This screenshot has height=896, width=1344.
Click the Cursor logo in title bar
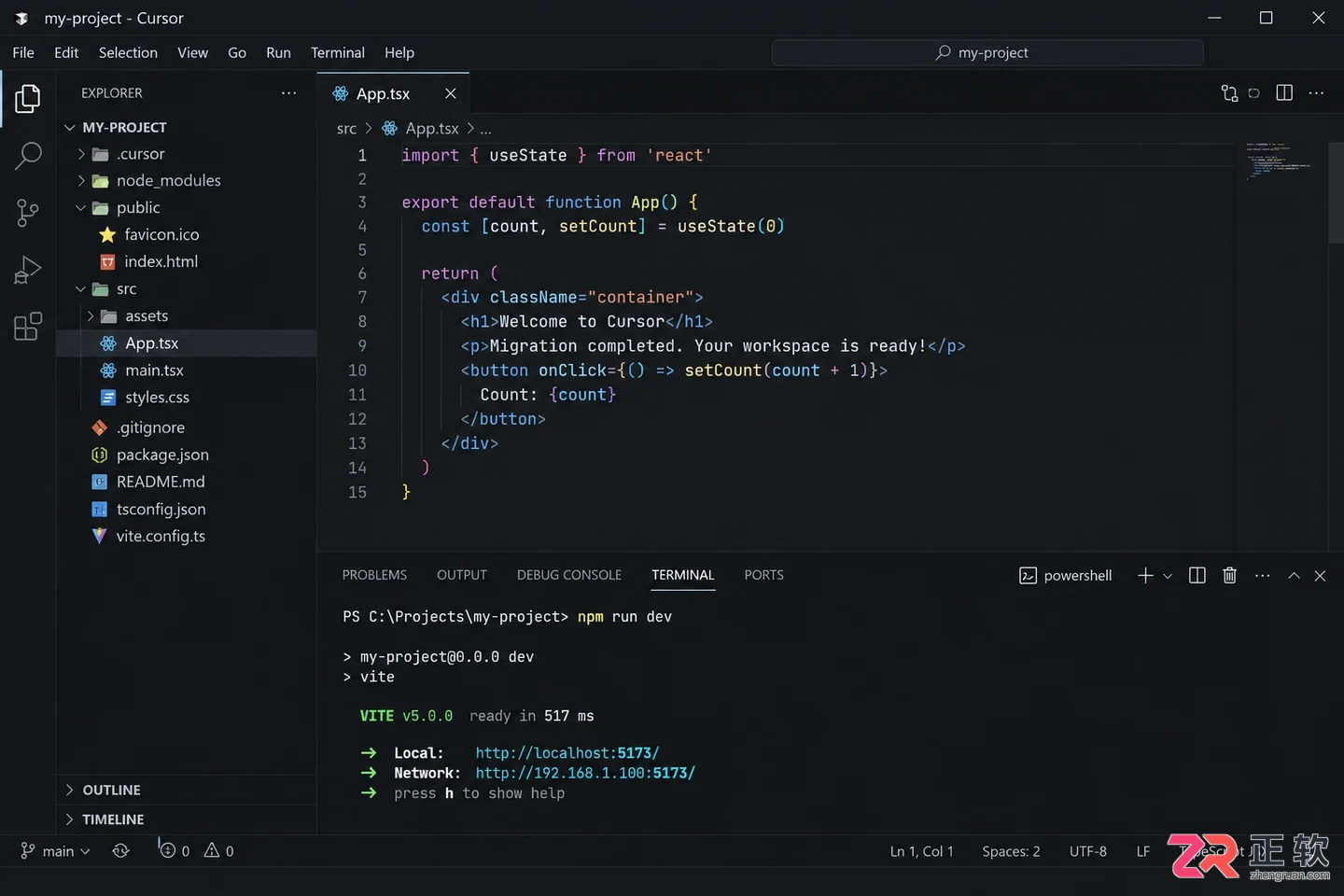pyautogui.click(x=21, y=19)
